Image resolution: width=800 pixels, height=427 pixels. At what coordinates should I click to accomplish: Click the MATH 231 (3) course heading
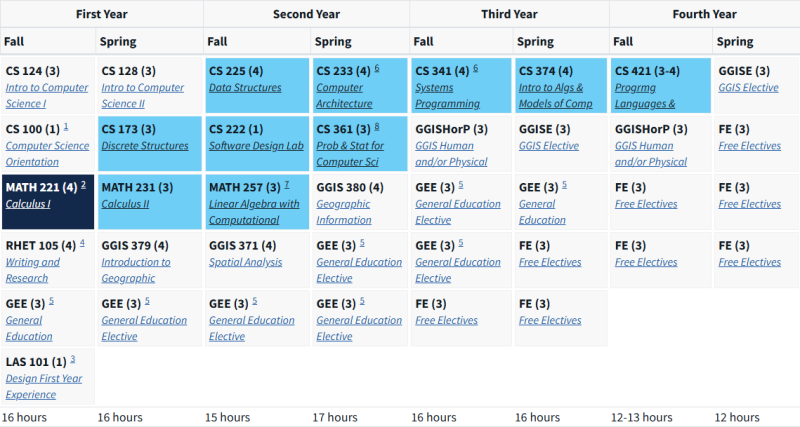[x=137, y=187]
